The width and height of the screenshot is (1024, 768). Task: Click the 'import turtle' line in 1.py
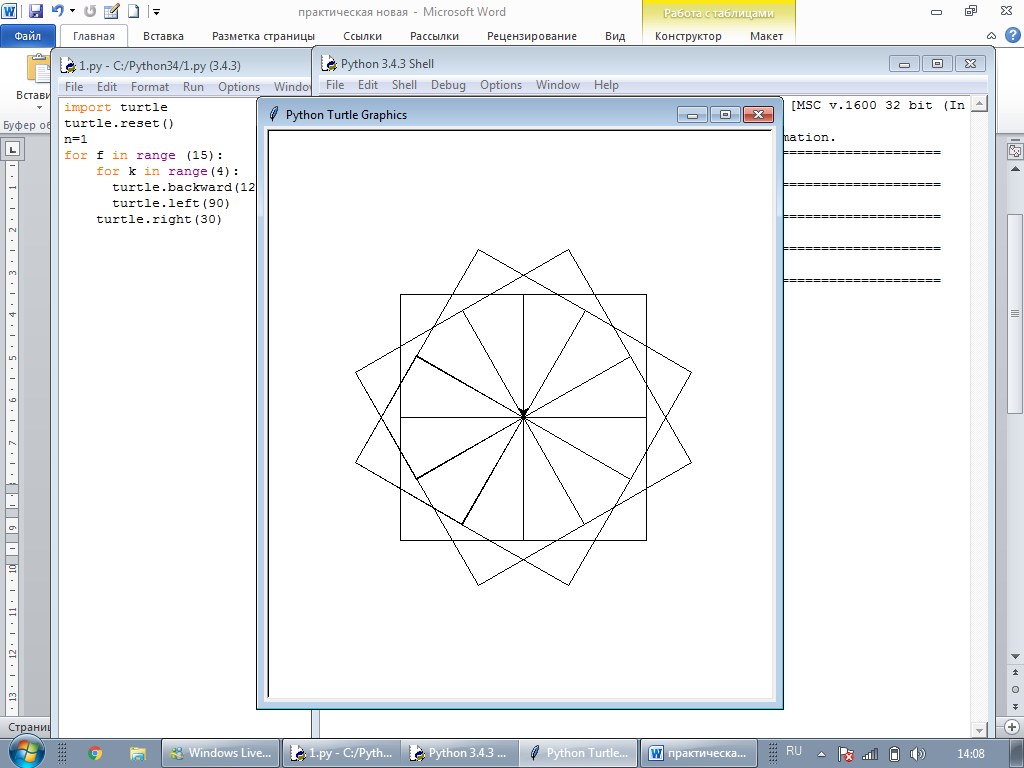(x=116, y=107)
